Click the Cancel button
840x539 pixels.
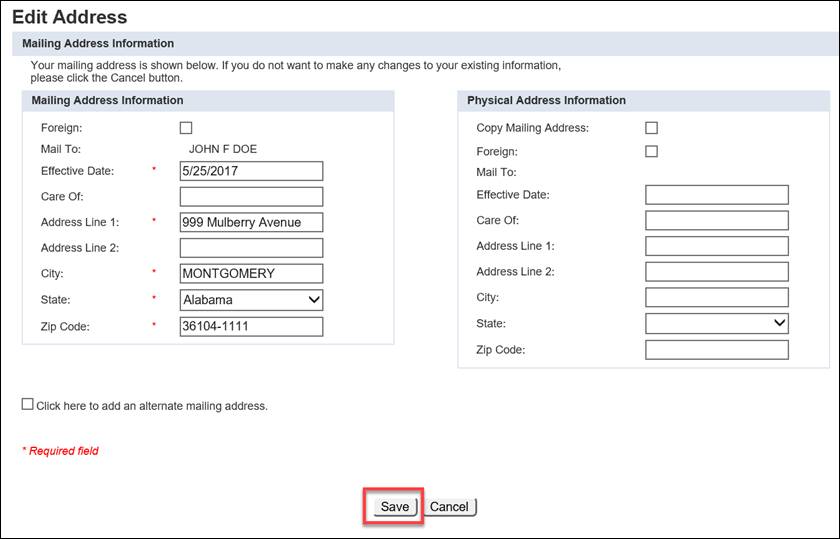(x=449, y=507)
